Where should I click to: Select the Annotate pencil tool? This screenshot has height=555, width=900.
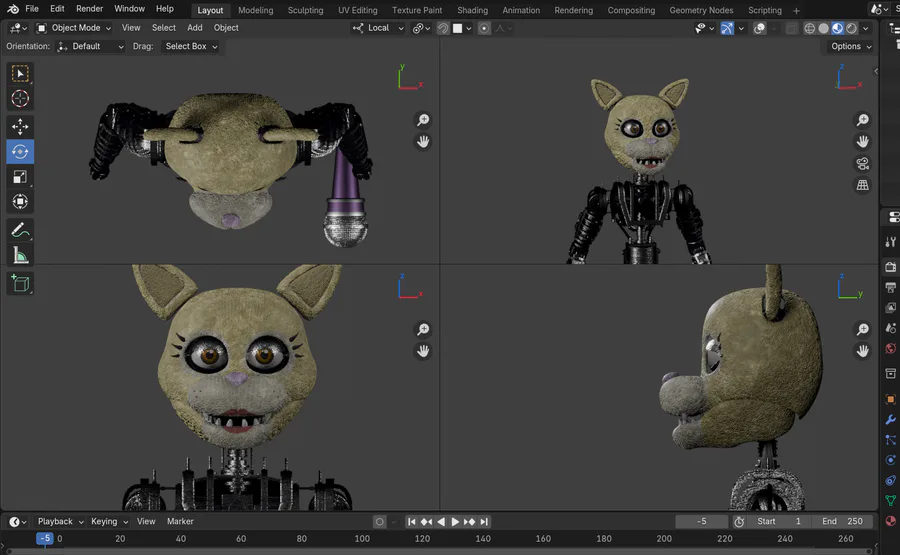click(x=20, y=230)
